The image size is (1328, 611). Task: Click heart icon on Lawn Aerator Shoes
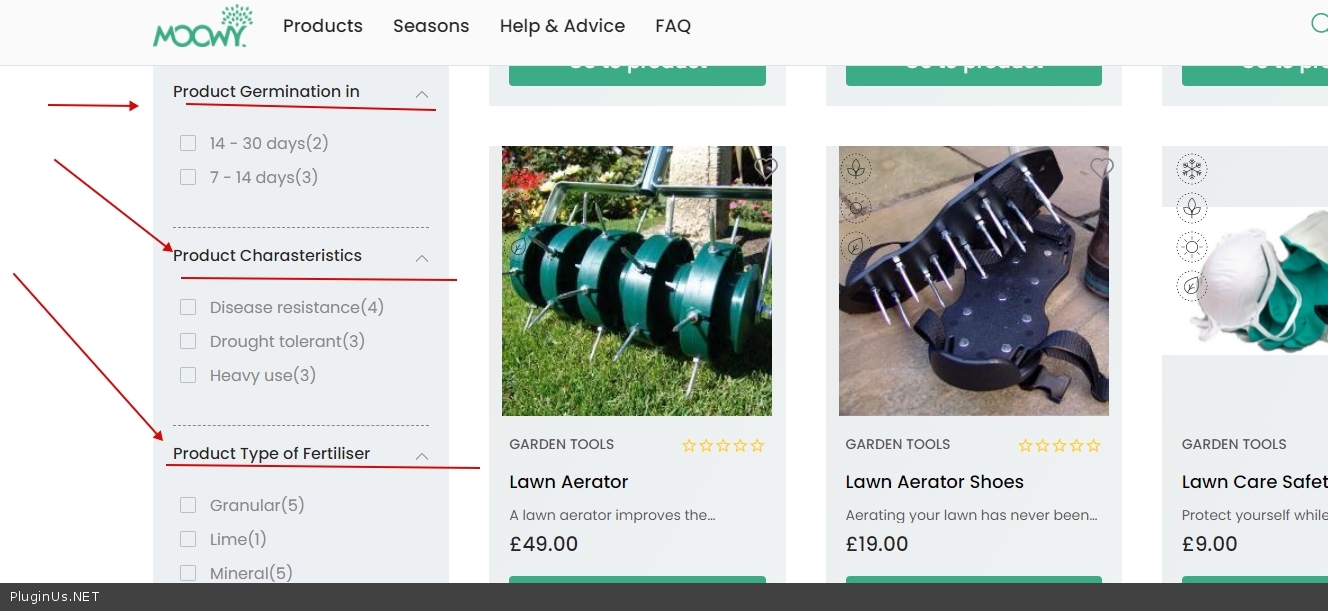(1102, 168)
